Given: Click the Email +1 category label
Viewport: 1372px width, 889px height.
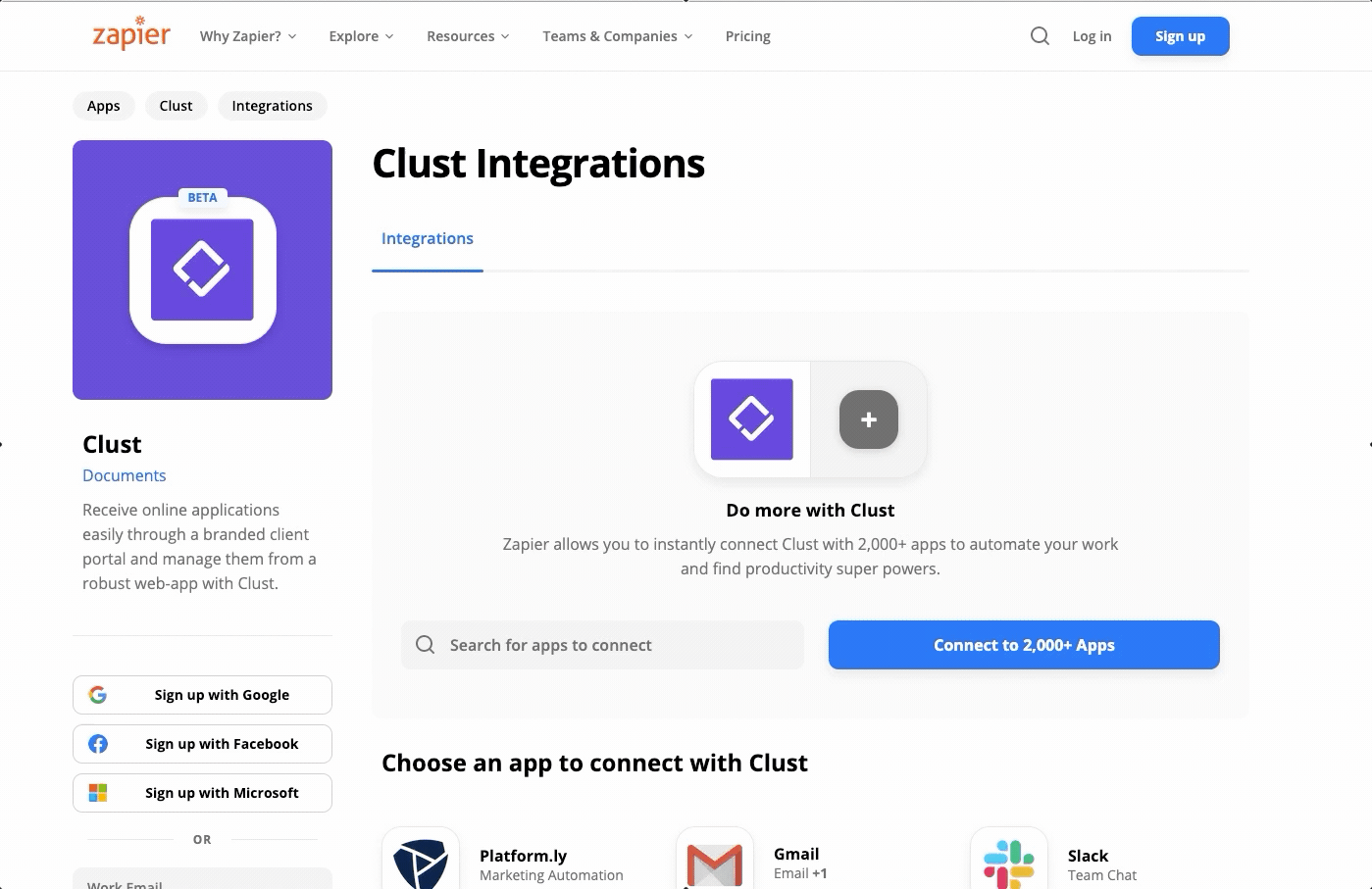Looking at the screenshot, I should [800, 873].
